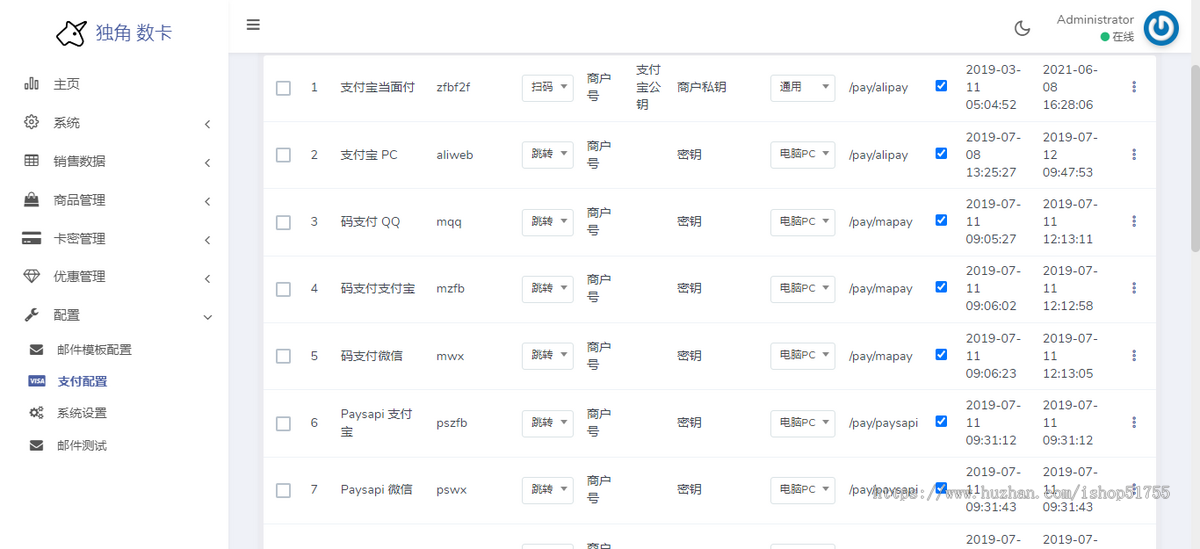Open row actions menu for 码支付微信

[x=1134, y=355]
